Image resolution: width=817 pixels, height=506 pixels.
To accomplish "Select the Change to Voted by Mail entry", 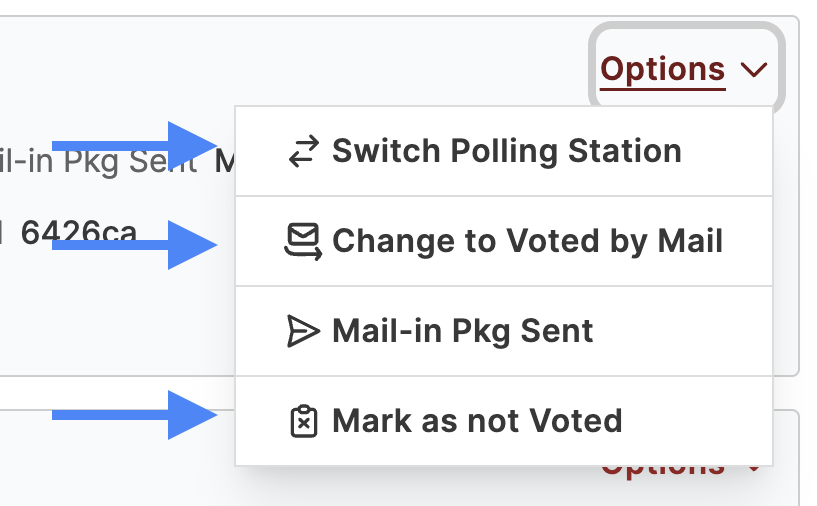I will point(504,241).
